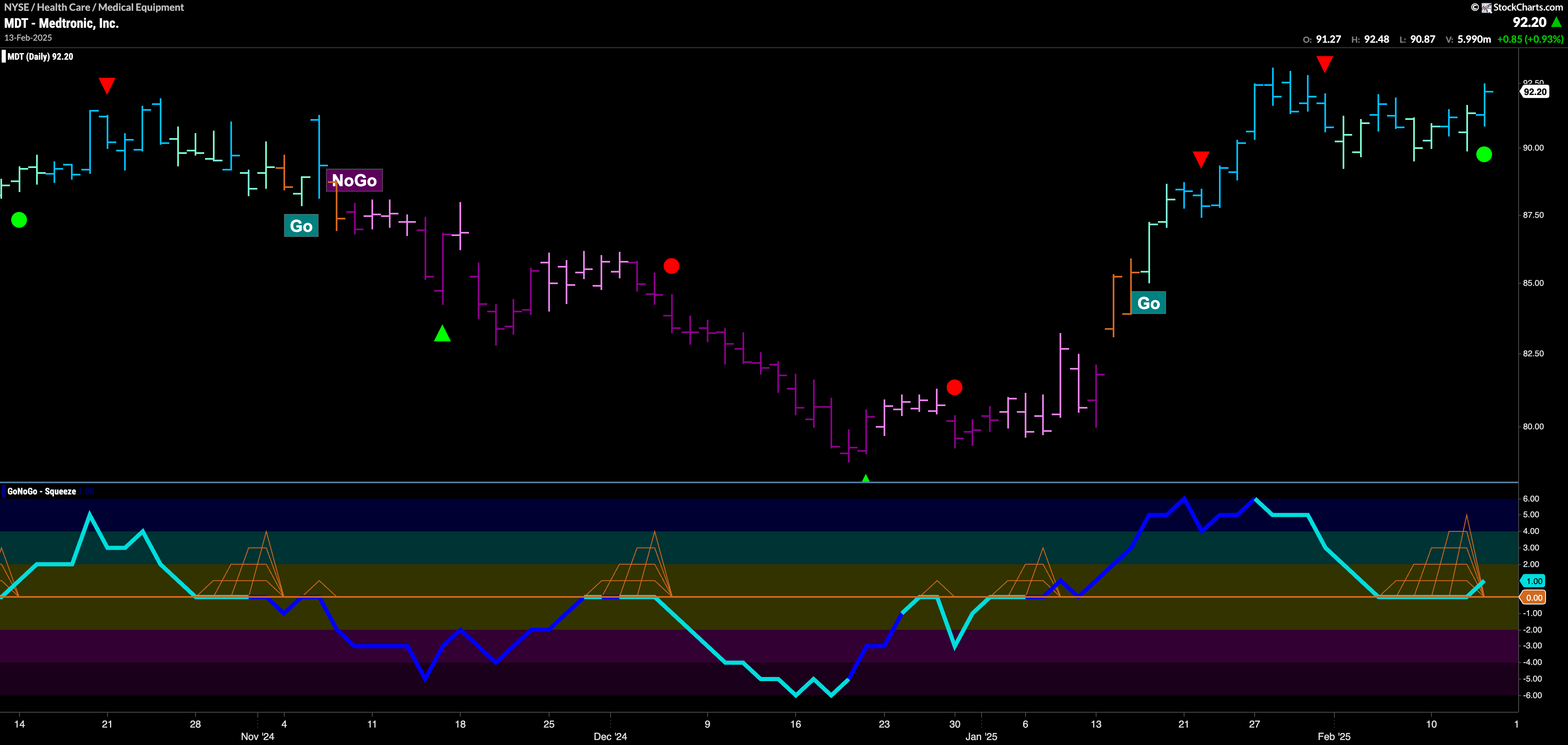1568x745 pixels.
Task: Click the green circle marker near Oct 14
Action: [x=19, y=220]
